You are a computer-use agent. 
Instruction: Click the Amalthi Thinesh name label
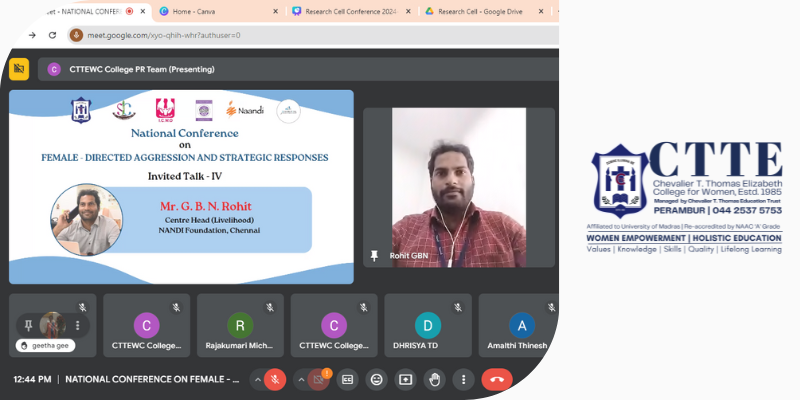click(x=517, y=345)
